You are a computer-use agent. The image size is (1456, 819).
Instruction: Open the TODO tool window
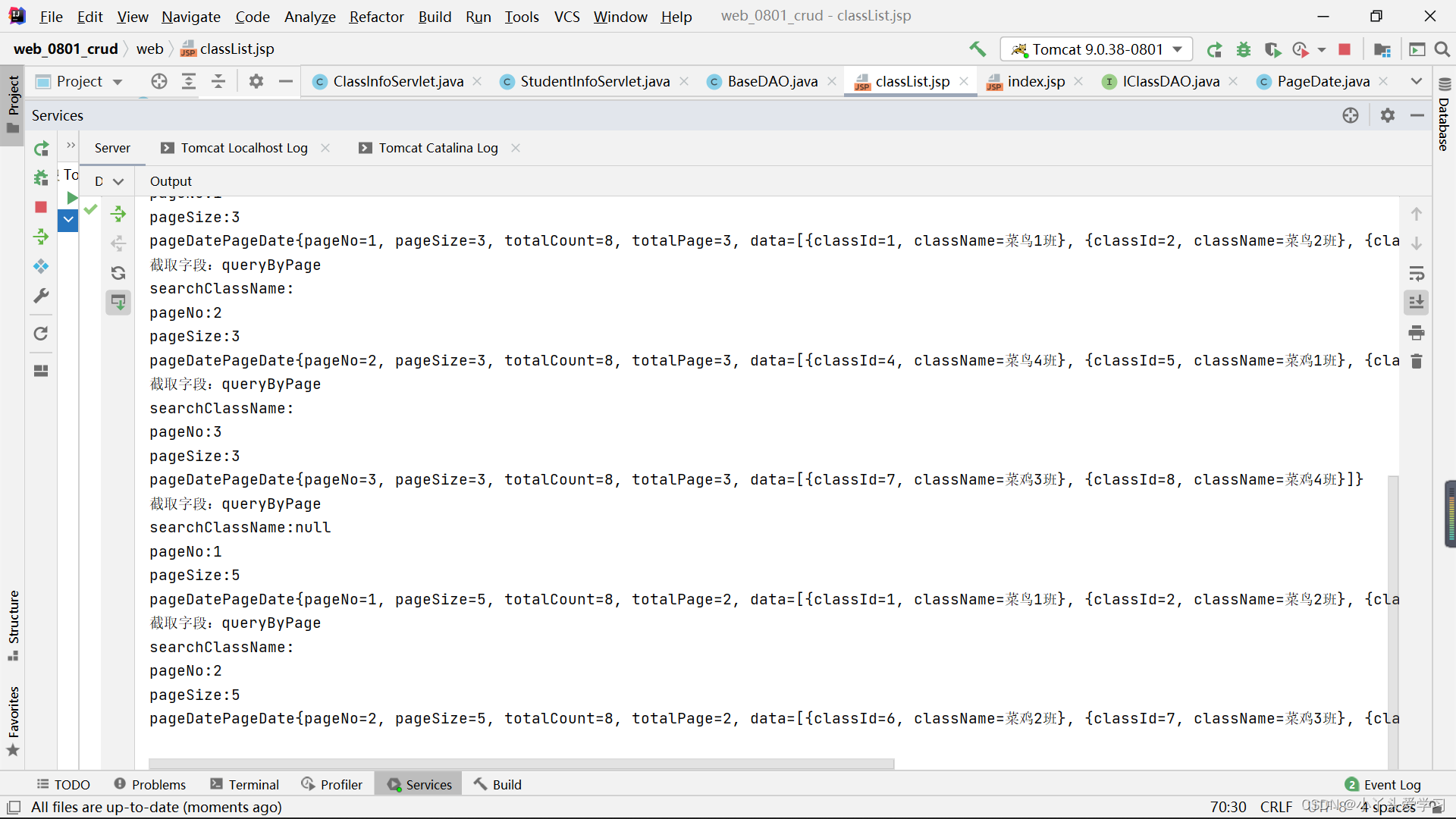point(64,785)
